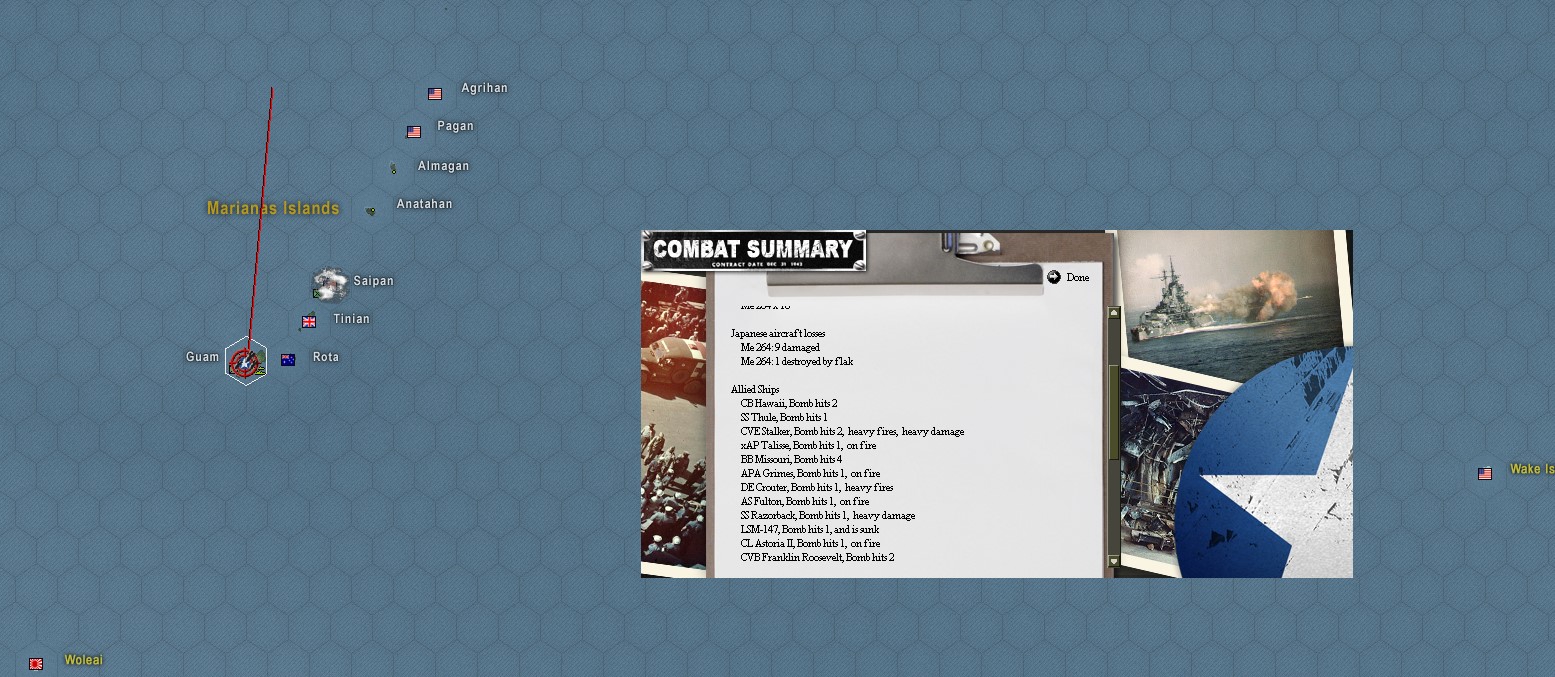Image resolution: width=1555 pixels, height=677 pixels.
Task: Click 'Me 264: 1 destroyed by flak' line
Action: (x=797, y=361)
